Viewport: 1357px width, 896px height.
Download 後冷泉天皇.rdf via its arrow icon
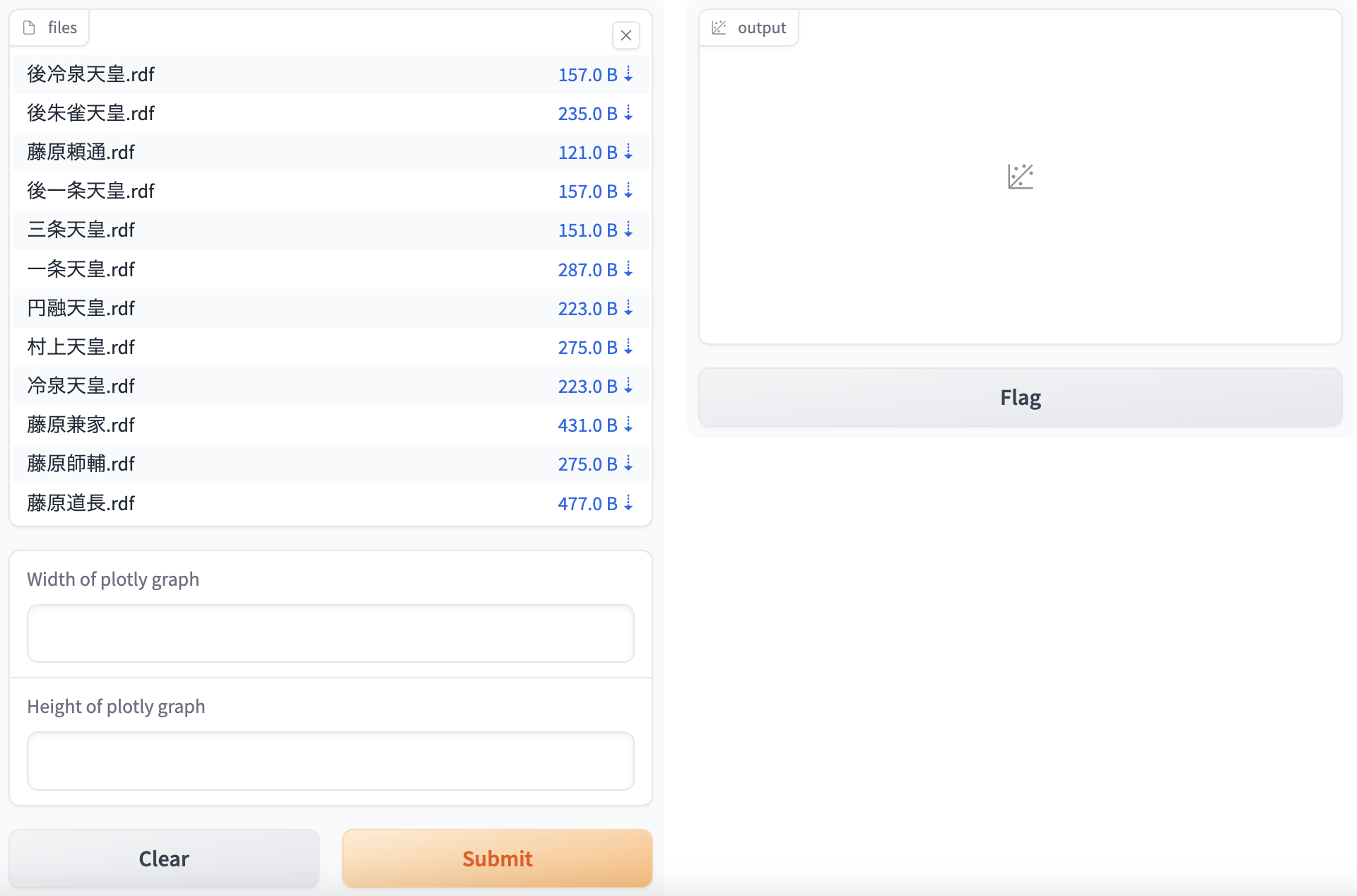click(x=628, y=74)
